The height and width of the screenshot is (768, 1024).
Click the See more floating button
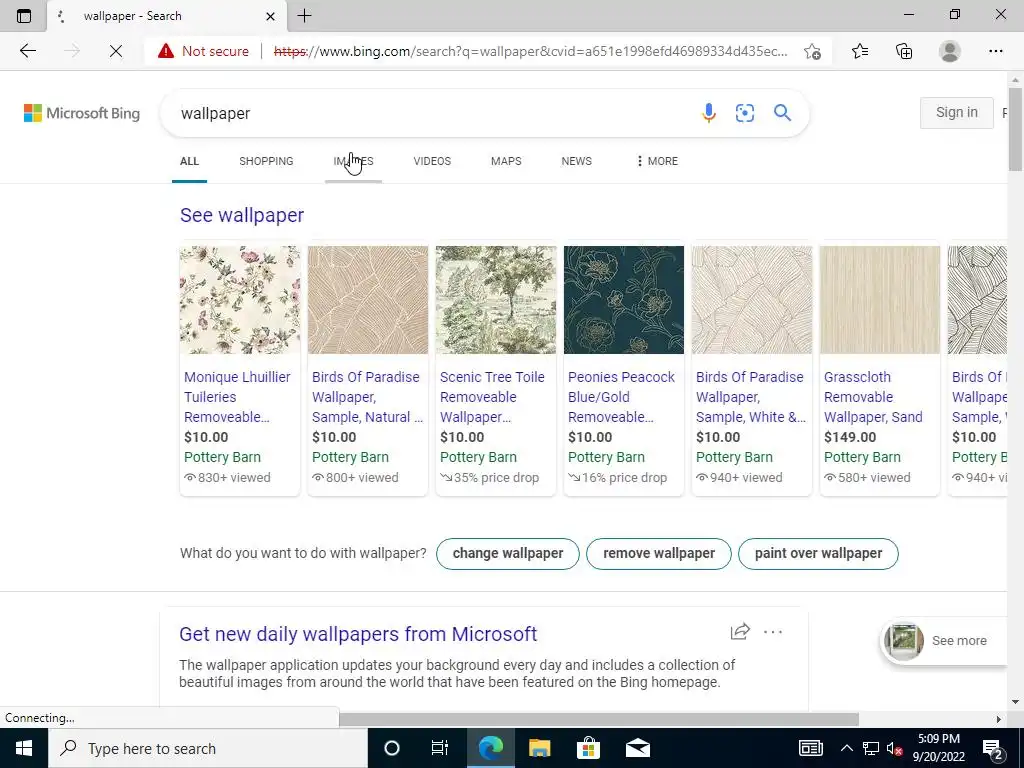click(944, 641)
